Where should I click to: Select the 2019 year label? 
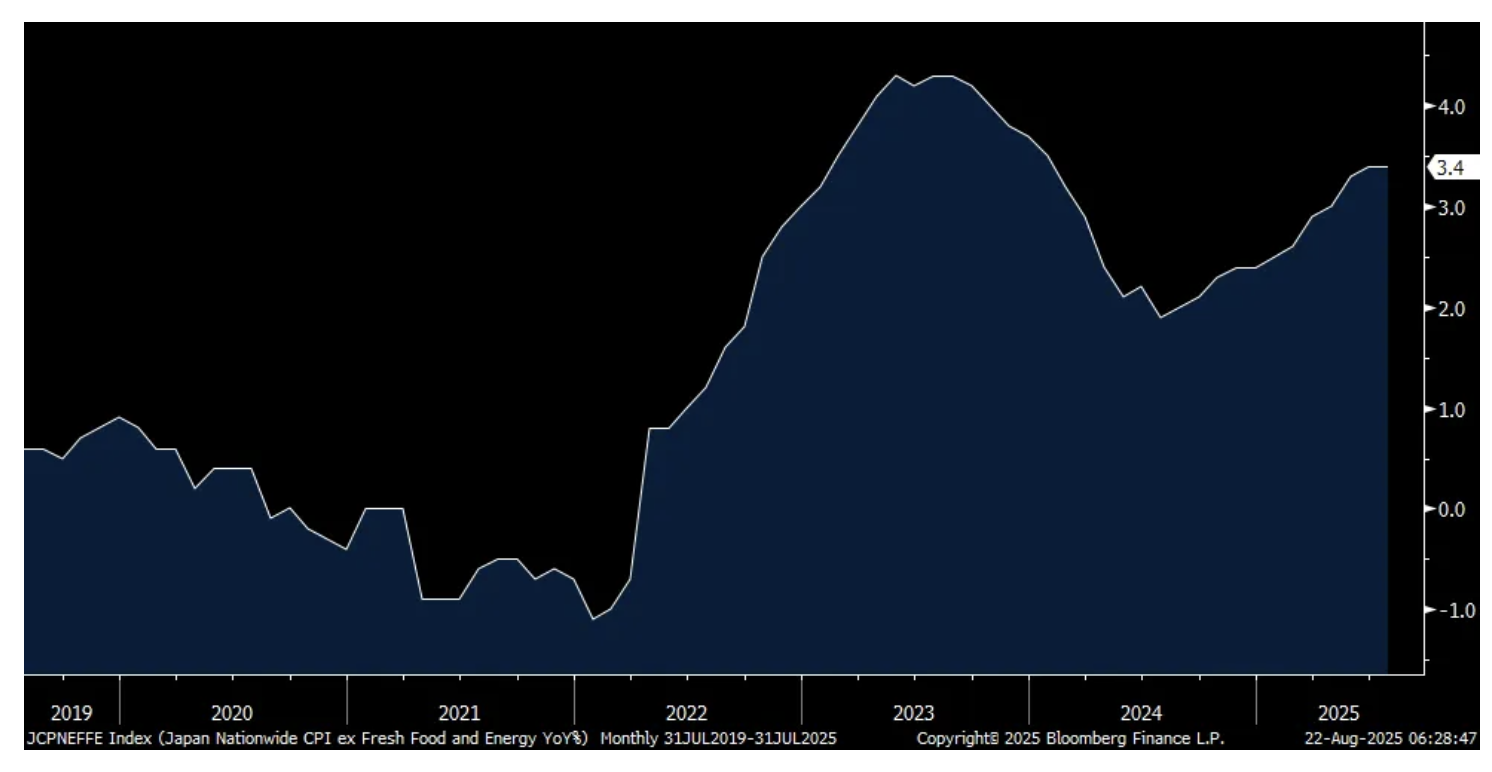(x=71, y=713)
